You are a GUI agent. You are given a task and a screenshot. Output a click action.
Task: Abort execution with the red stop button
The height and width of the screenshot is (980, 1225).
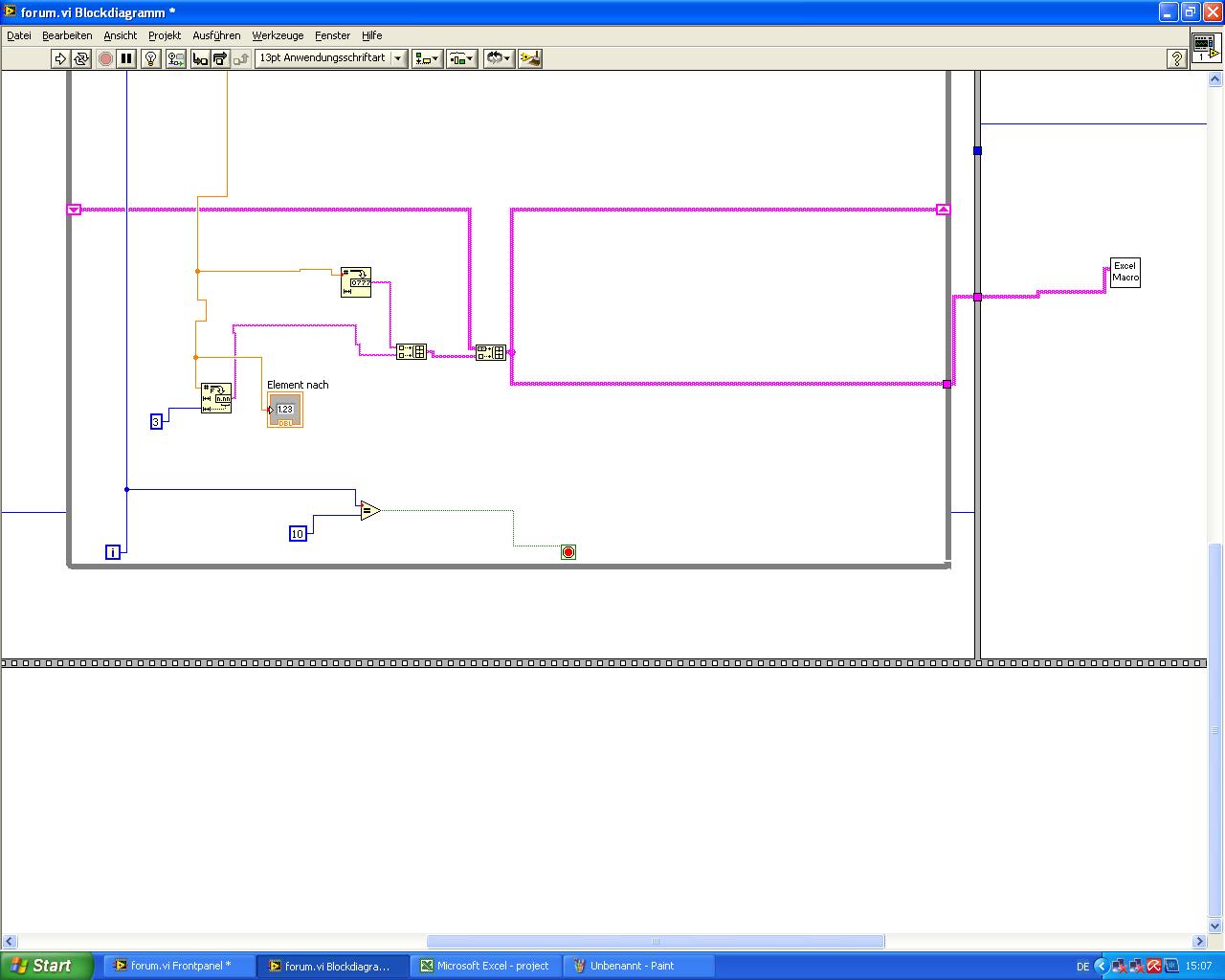pyautogui.click(x=105, y=58)
